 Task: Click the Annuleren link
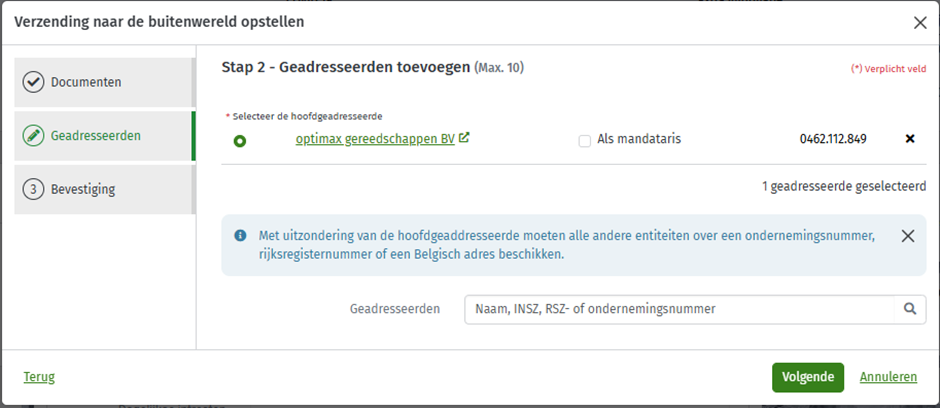[x=888, y=377]
